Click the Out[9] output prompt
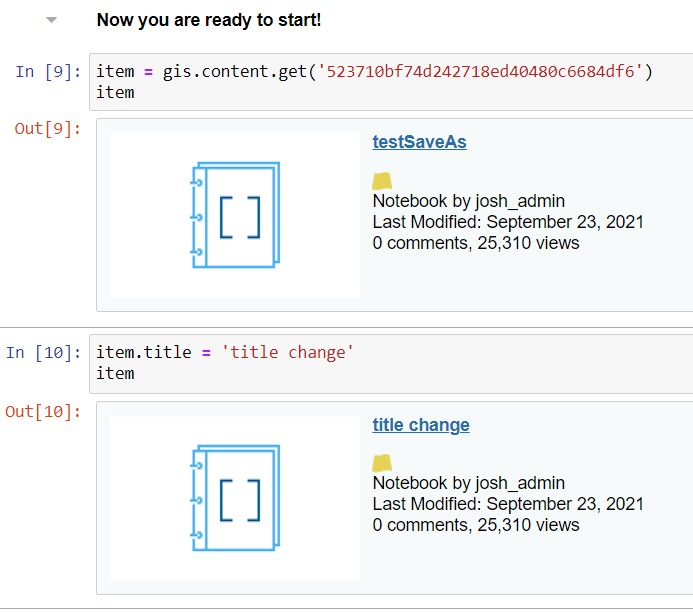Viewport: 693px width, 612px height. point(48,128)
